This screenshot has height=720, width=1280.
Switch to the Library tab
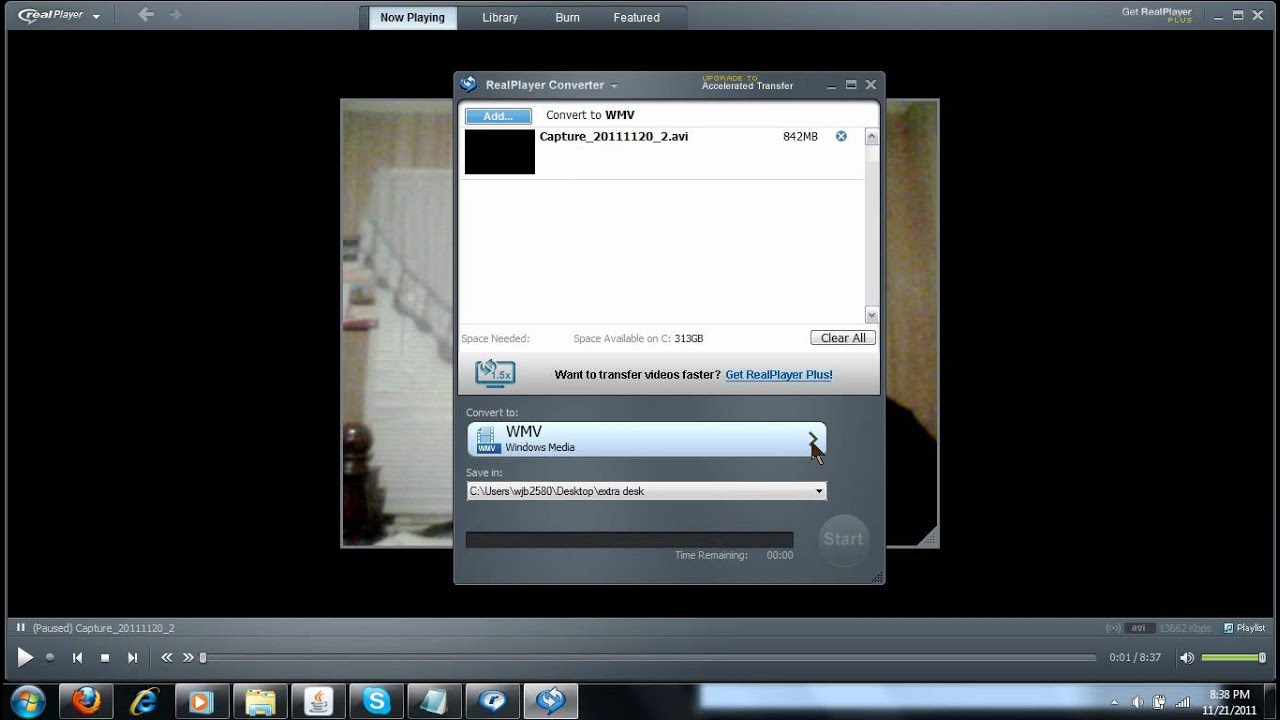(500, 17)
